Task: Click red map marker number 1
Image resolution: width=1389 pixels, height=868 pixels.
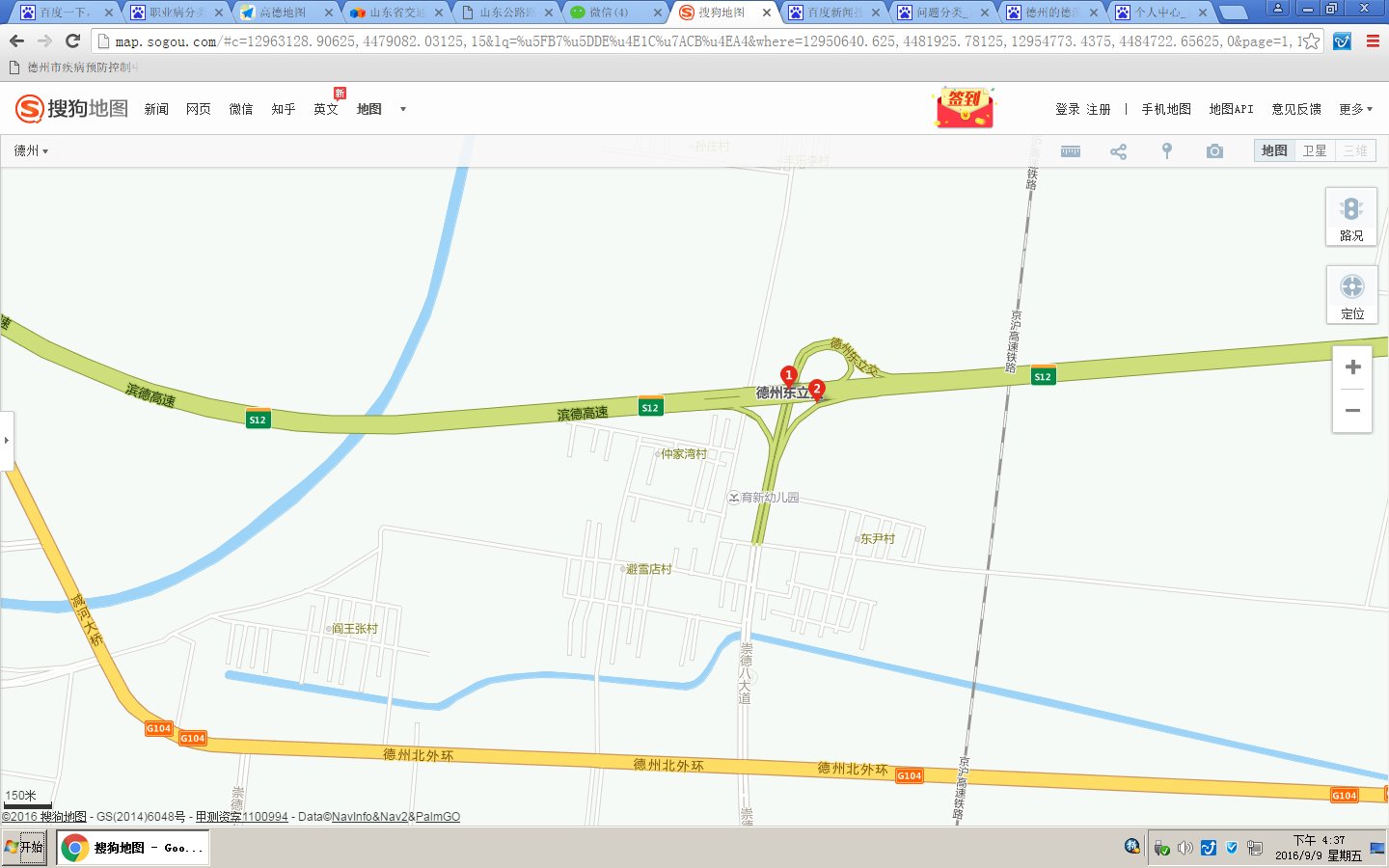Action: tap(789, 375)
